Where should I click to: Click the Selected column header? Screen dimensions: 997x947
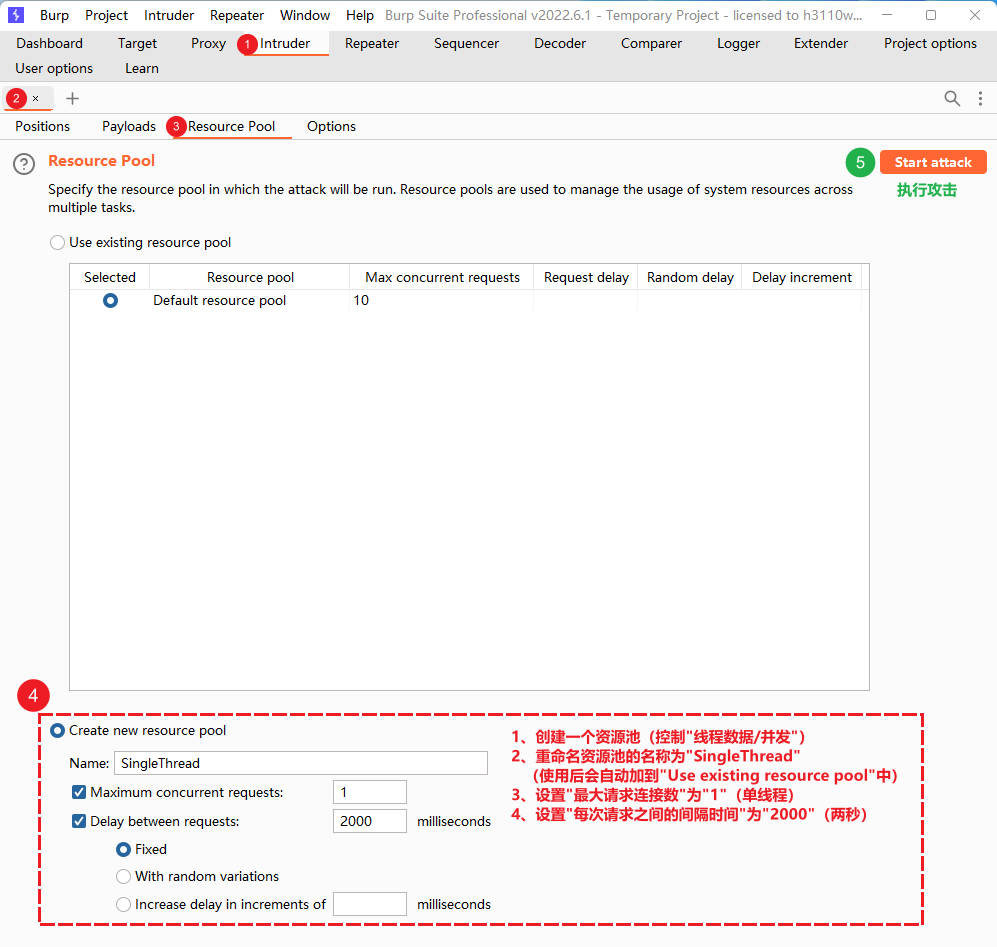(110, 277)
